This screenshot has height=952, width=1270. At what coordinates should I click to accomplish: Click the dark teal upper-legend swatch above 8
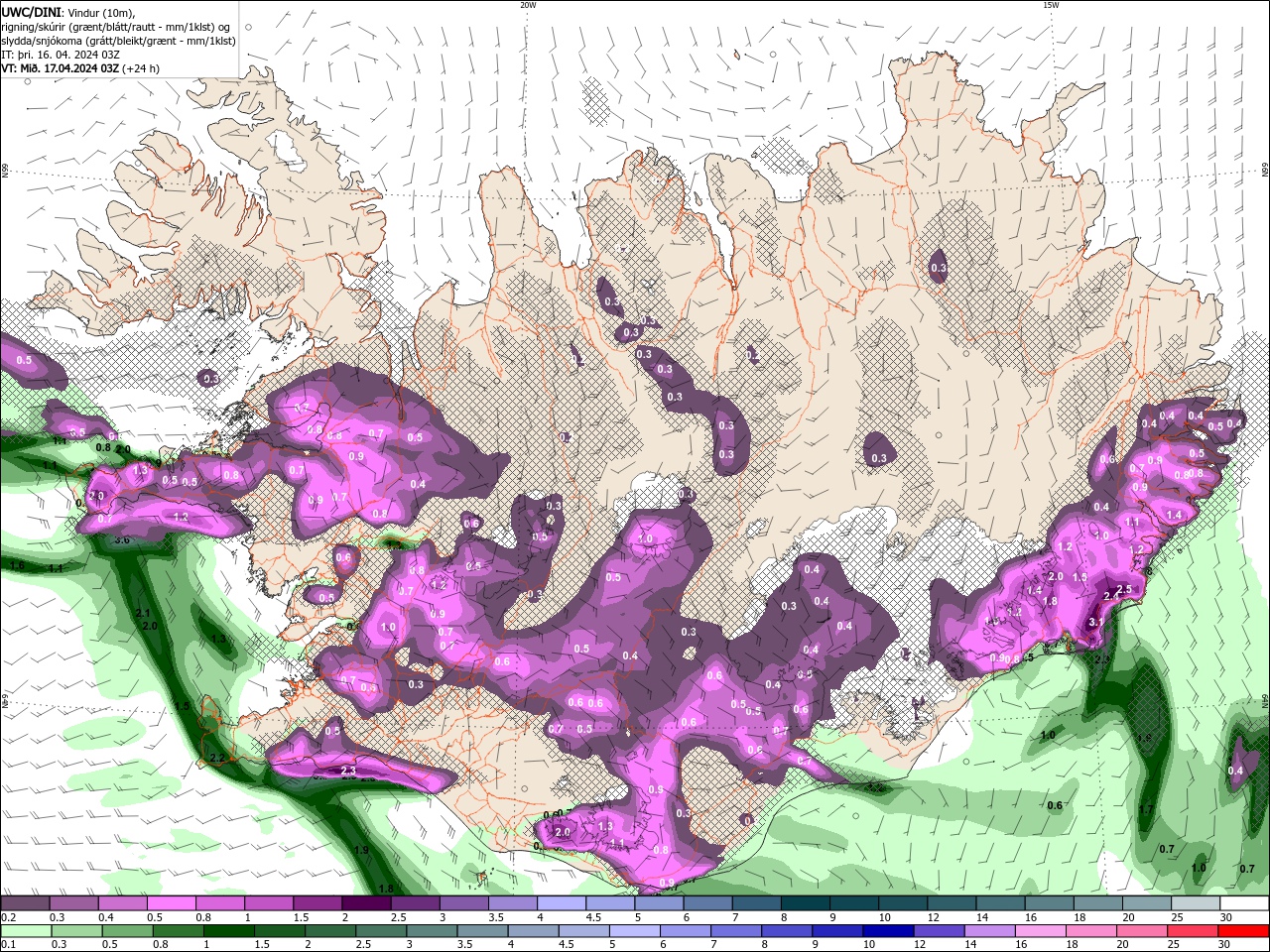[x=806, y=903]
